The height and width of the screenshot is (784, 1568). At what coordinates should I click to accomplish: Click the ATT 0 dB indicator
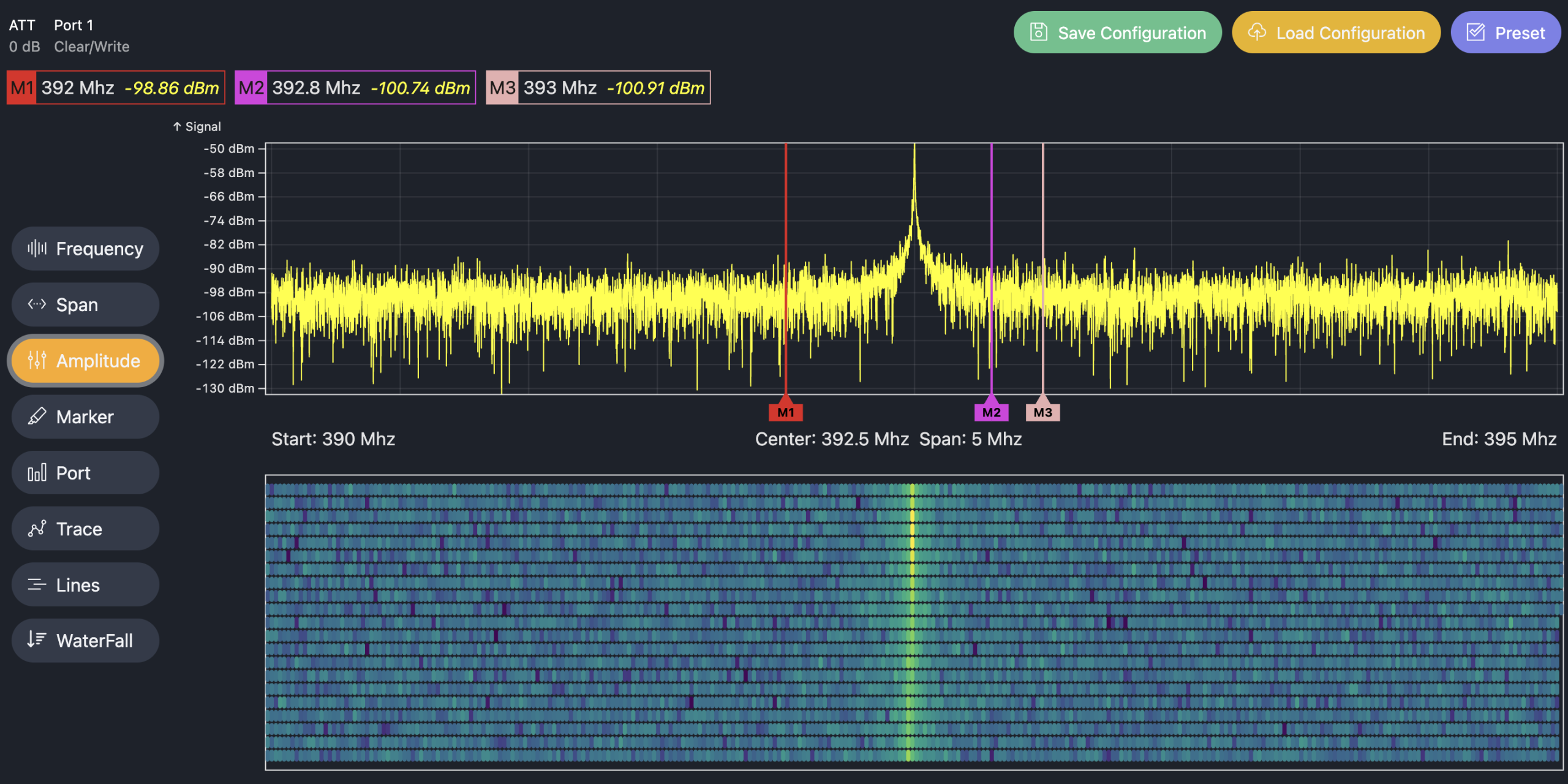24,36
